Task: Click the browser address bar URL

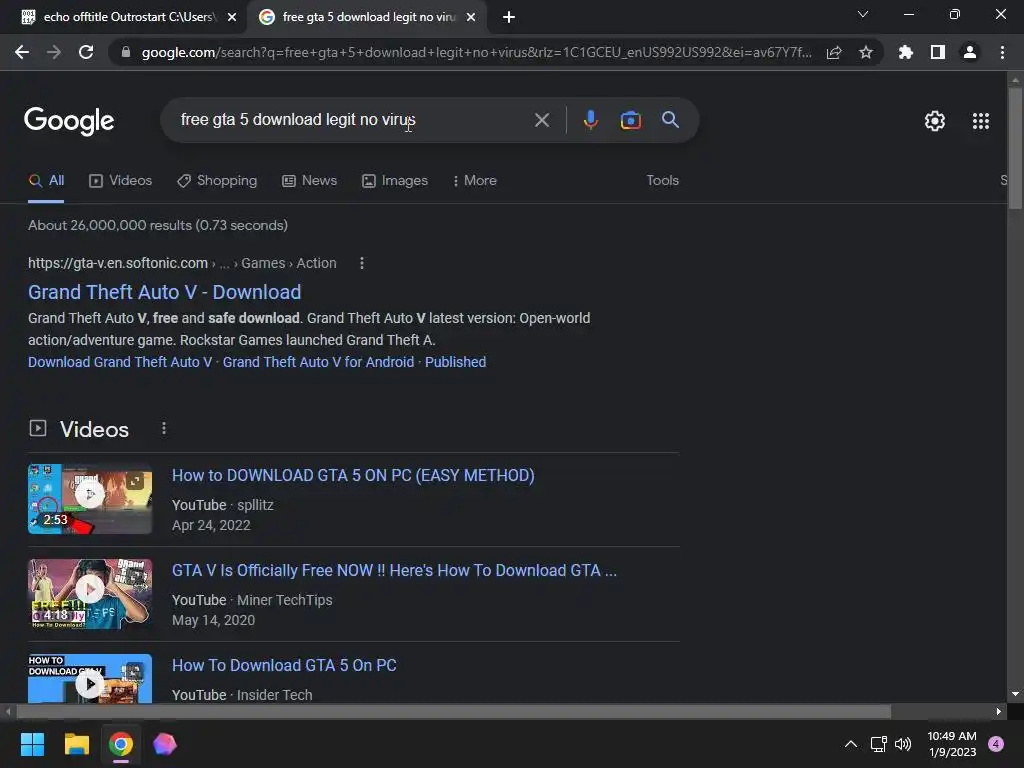Action: coord(476,52)
